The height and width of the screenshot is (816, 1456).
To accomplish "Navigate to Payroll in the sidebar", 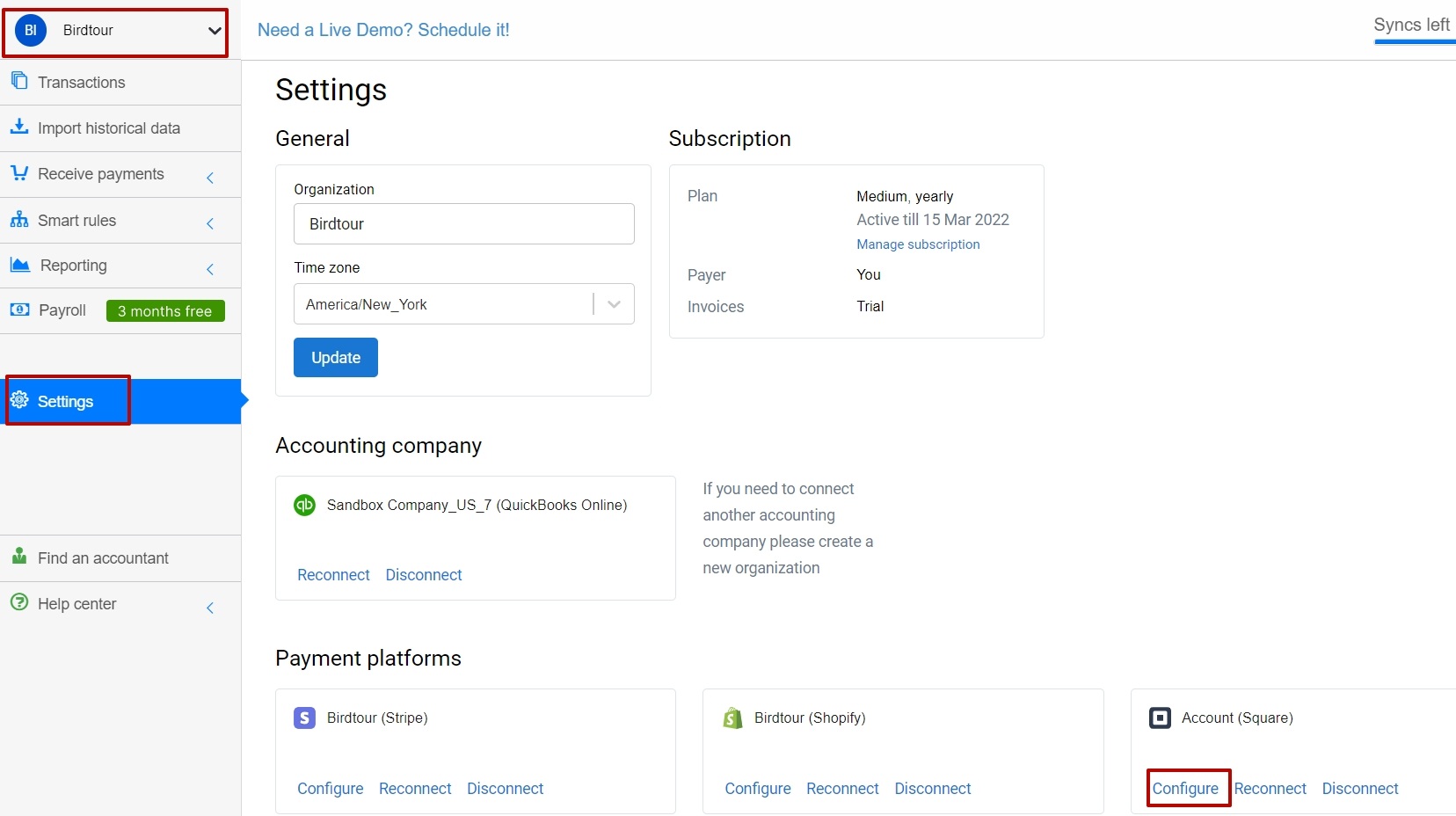I will (60, 310).
